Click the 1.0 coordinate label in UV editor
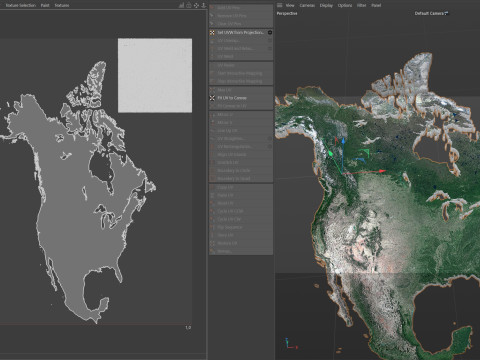 tap(188, 328)
